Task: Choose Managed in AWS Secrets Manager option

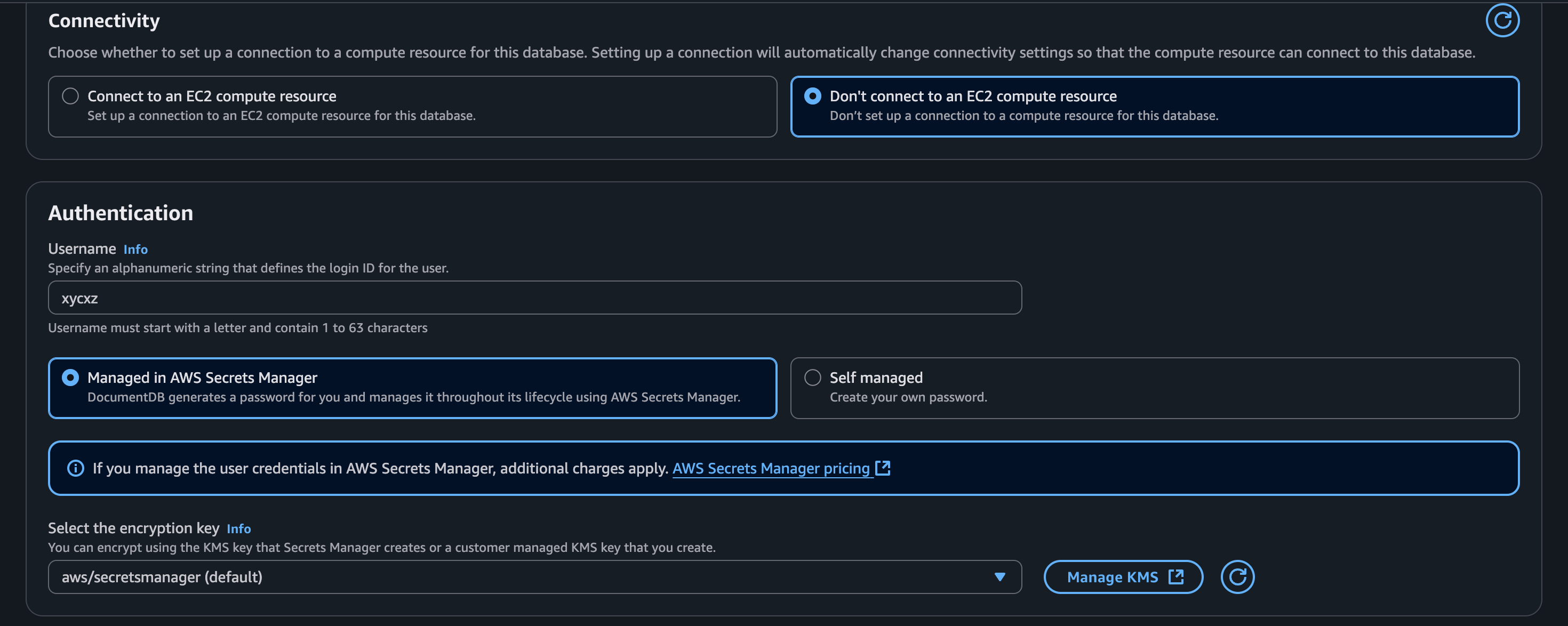Action: [x=70, y=378]
